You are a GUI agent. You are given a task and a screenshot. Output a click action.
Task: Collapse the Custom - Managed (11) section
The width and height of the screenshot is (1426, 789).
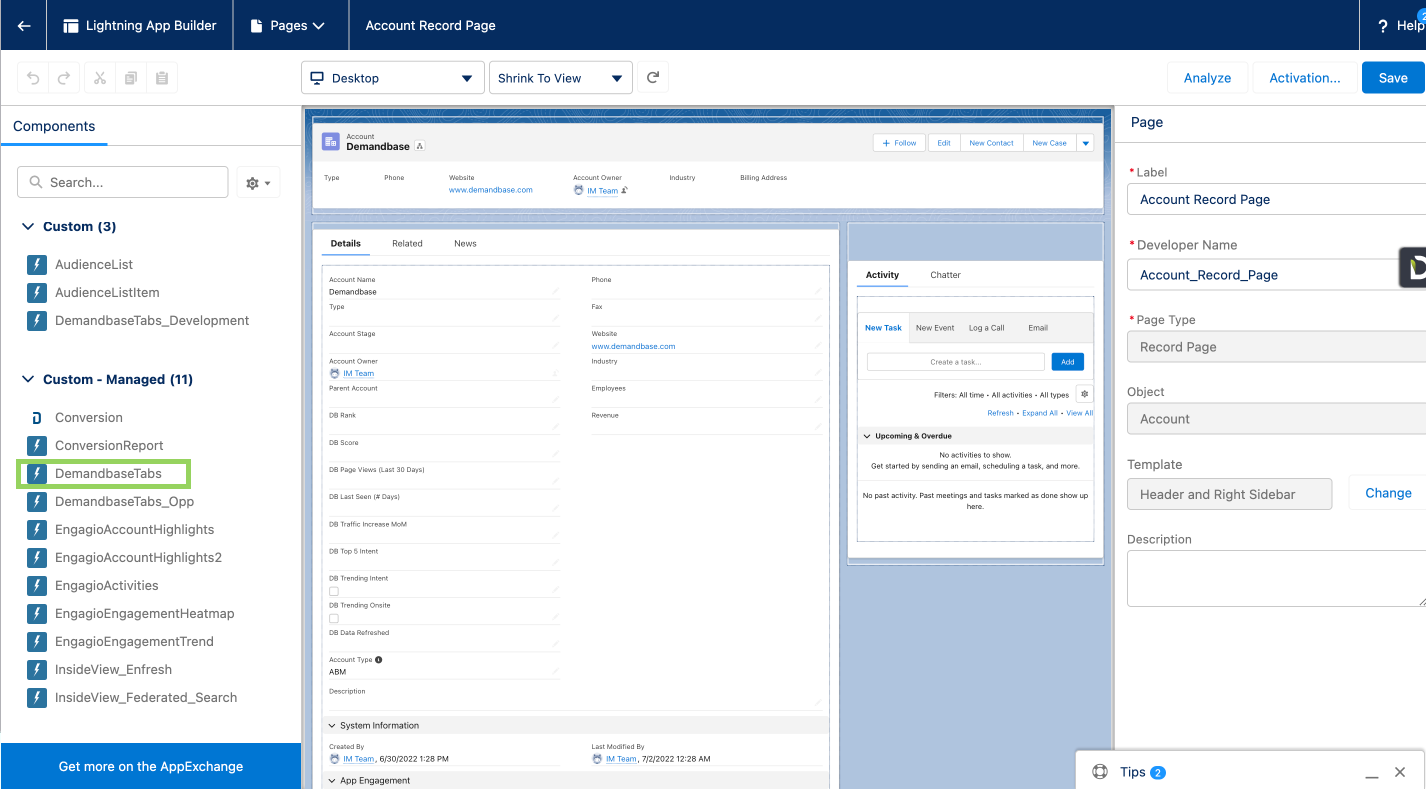pyautogui.click(x=28, y=380)
